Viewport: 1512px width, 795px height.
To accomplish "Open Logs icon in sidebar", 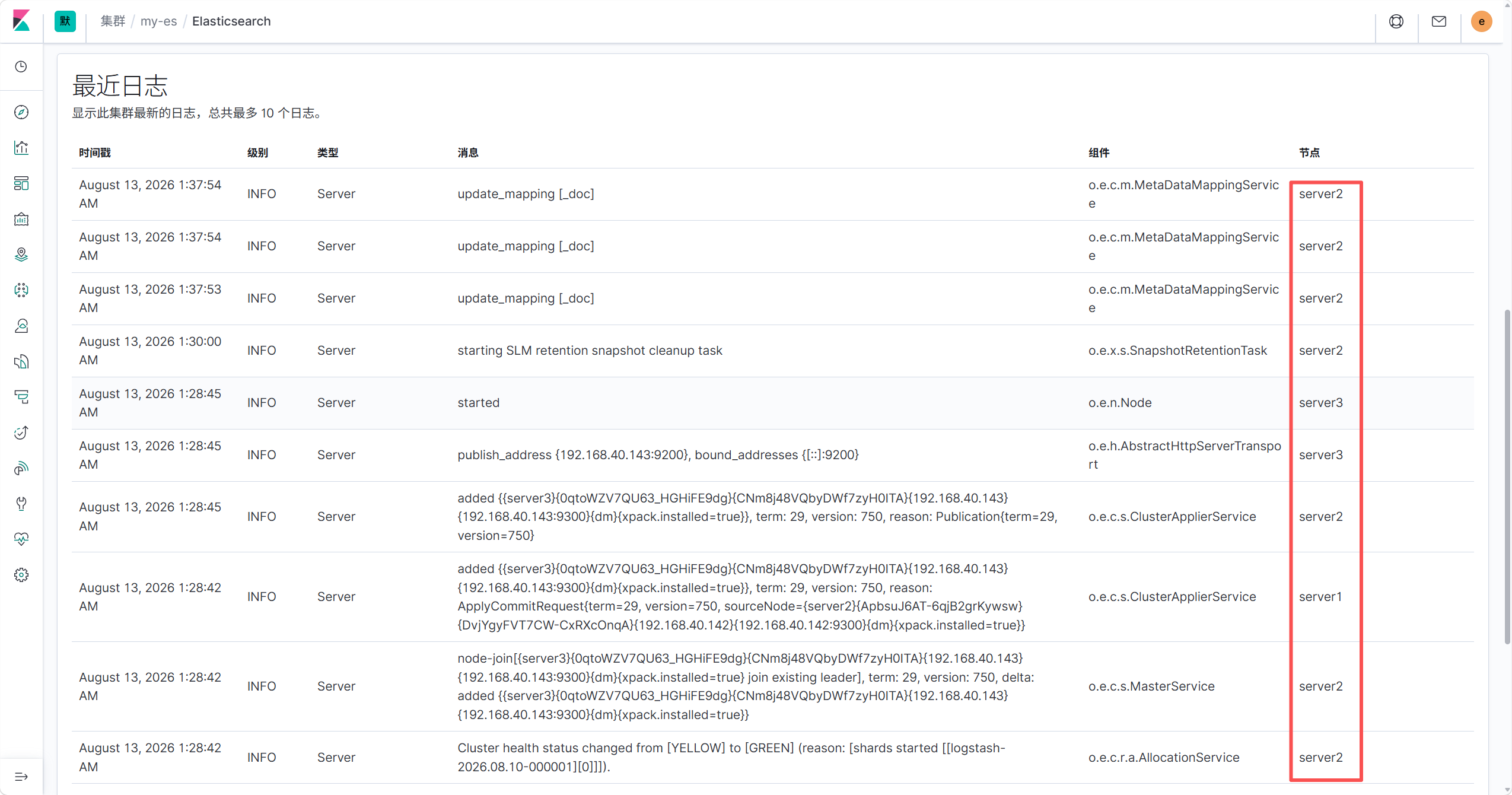I will 21,361.
